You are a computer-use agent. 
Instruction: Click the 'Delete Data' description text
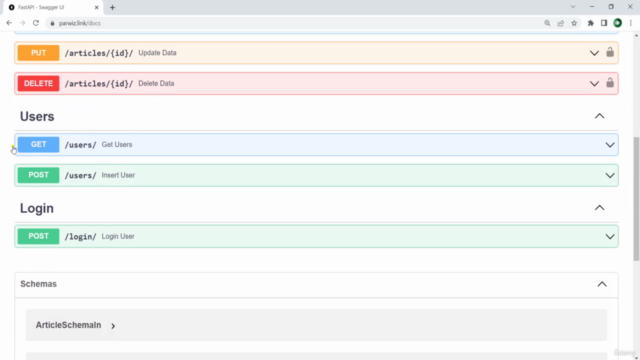pos(156,83)
